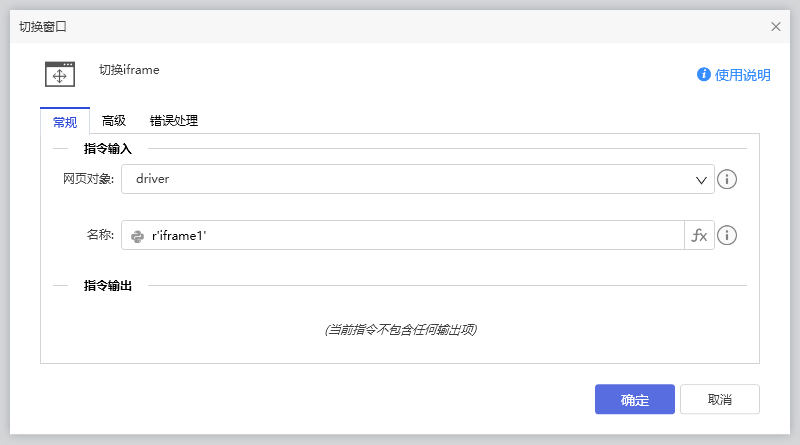Focus the r'iframe1' name input field
This screenshot has width=800, height=445.
(x=410, y=236)
